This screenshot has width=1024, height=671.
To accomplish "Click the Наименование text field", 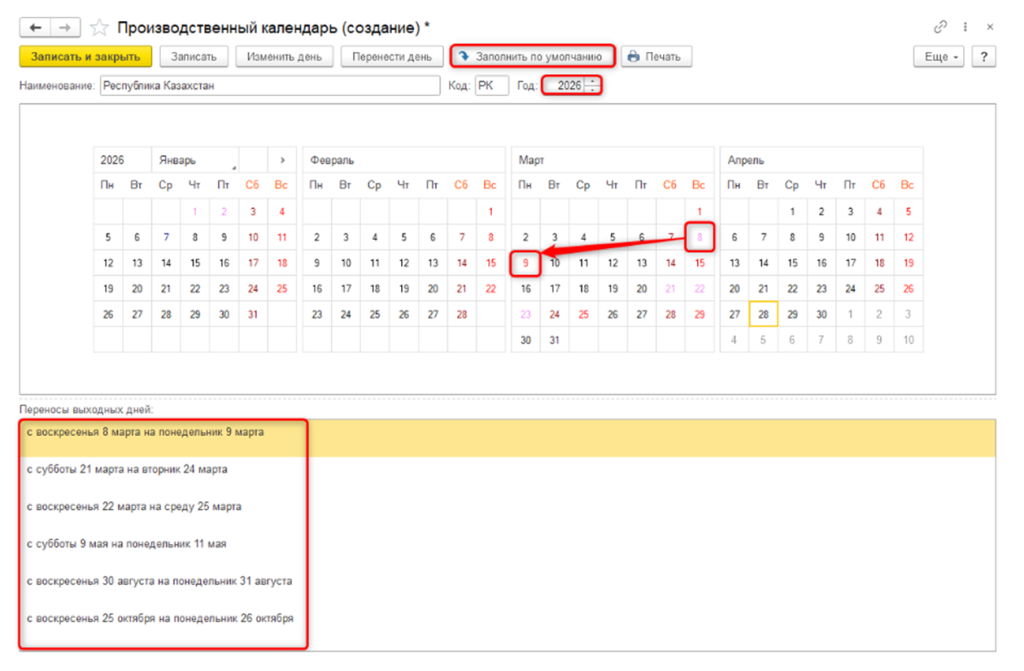I will click(x=269, y=86).
